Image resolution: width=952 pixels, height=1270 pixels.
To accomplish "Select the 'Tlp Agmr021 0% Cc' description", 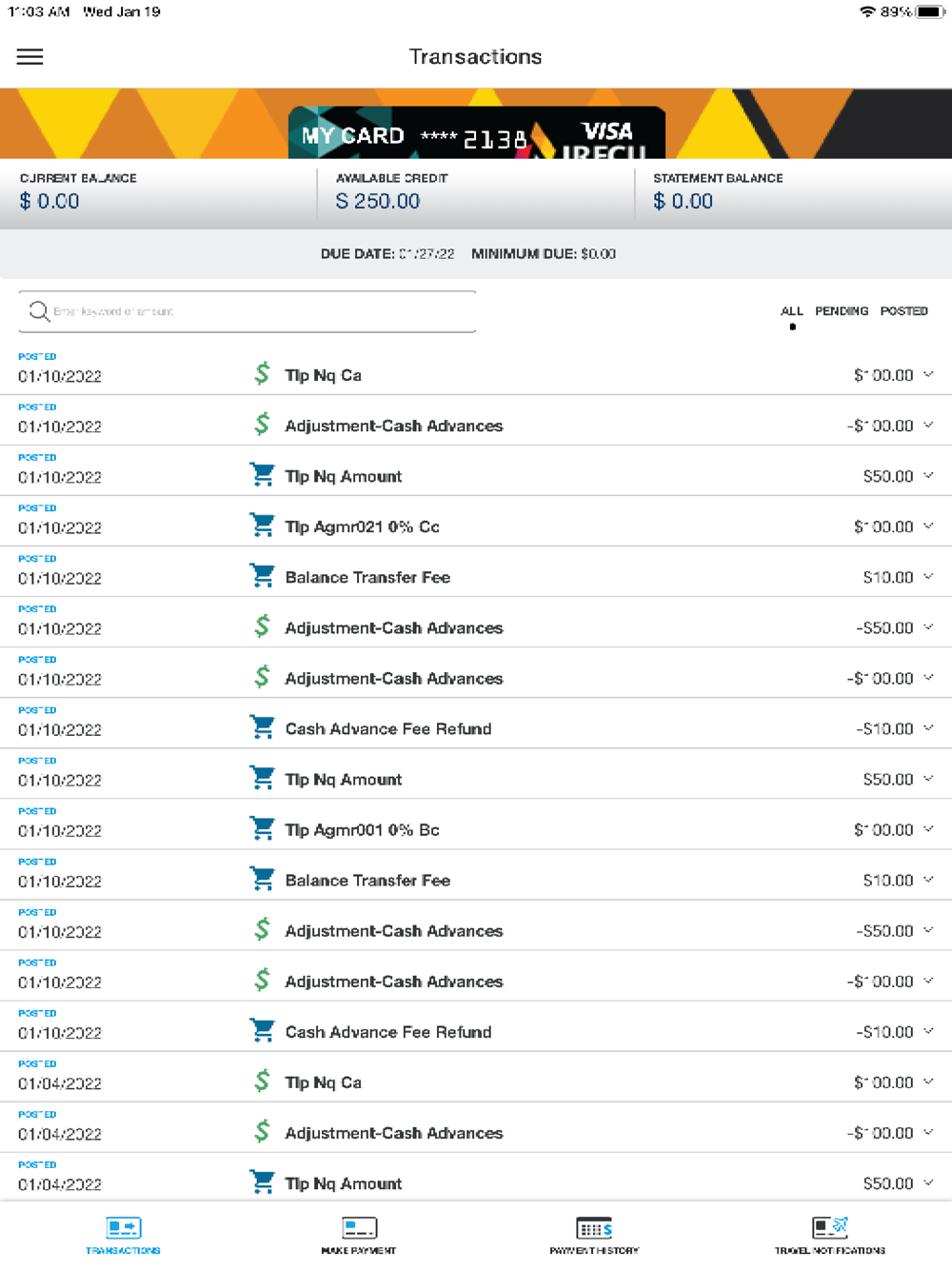I will (x=362, y=526).
